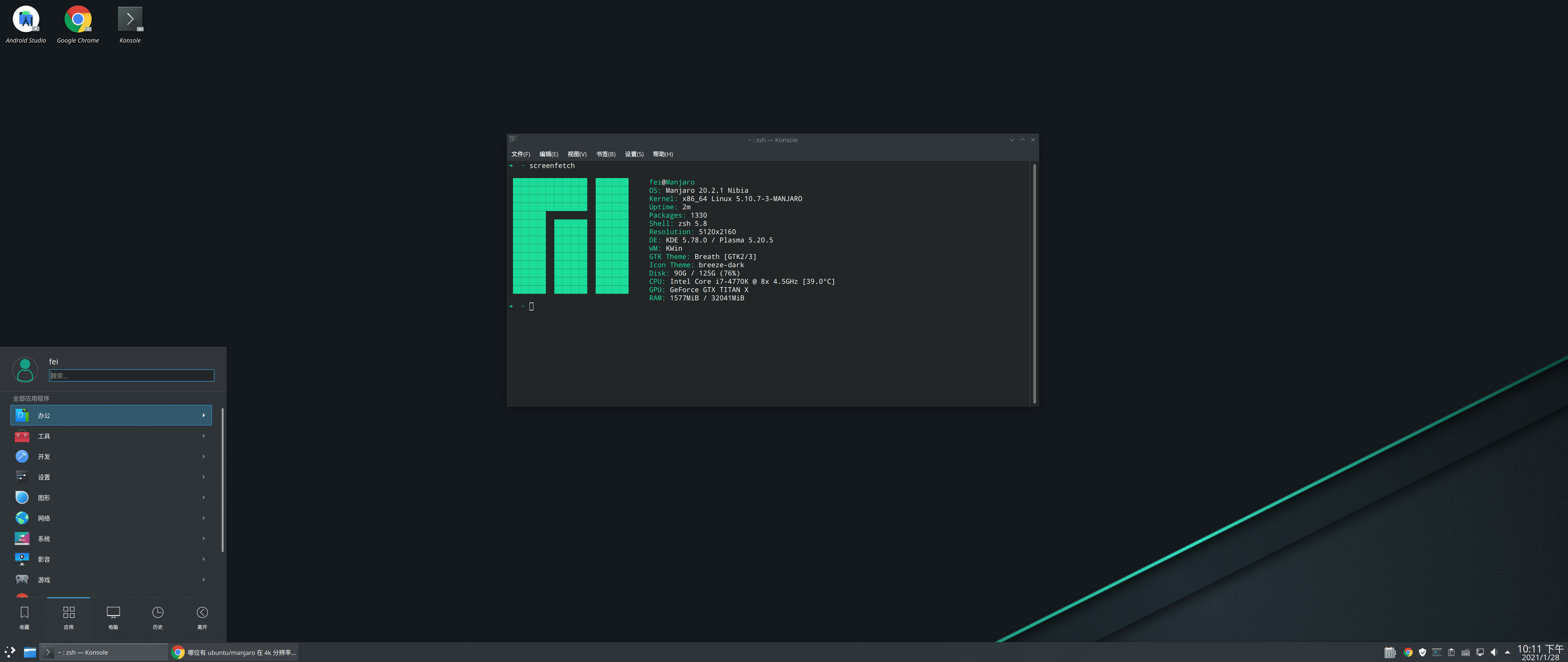Switch to the 应用 applications tab
The height and width of the screenshot is (662, 1568).
69,618
